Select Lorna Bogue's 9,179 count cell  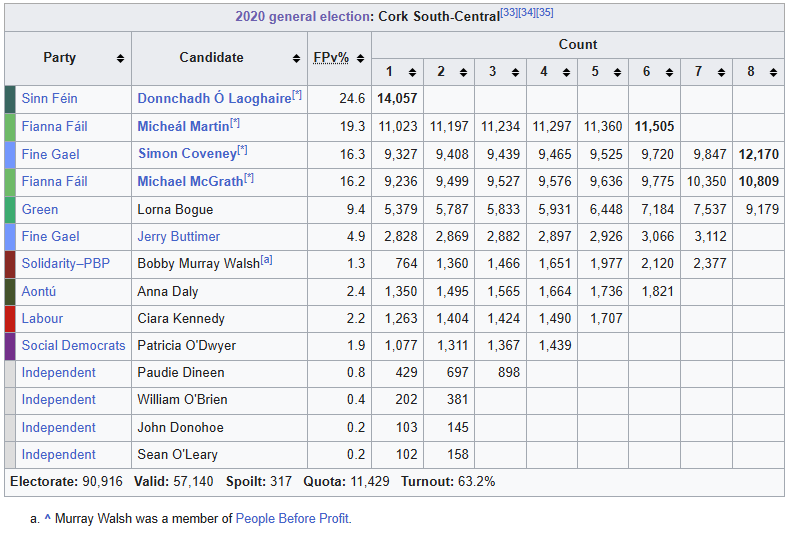point(758,210)
